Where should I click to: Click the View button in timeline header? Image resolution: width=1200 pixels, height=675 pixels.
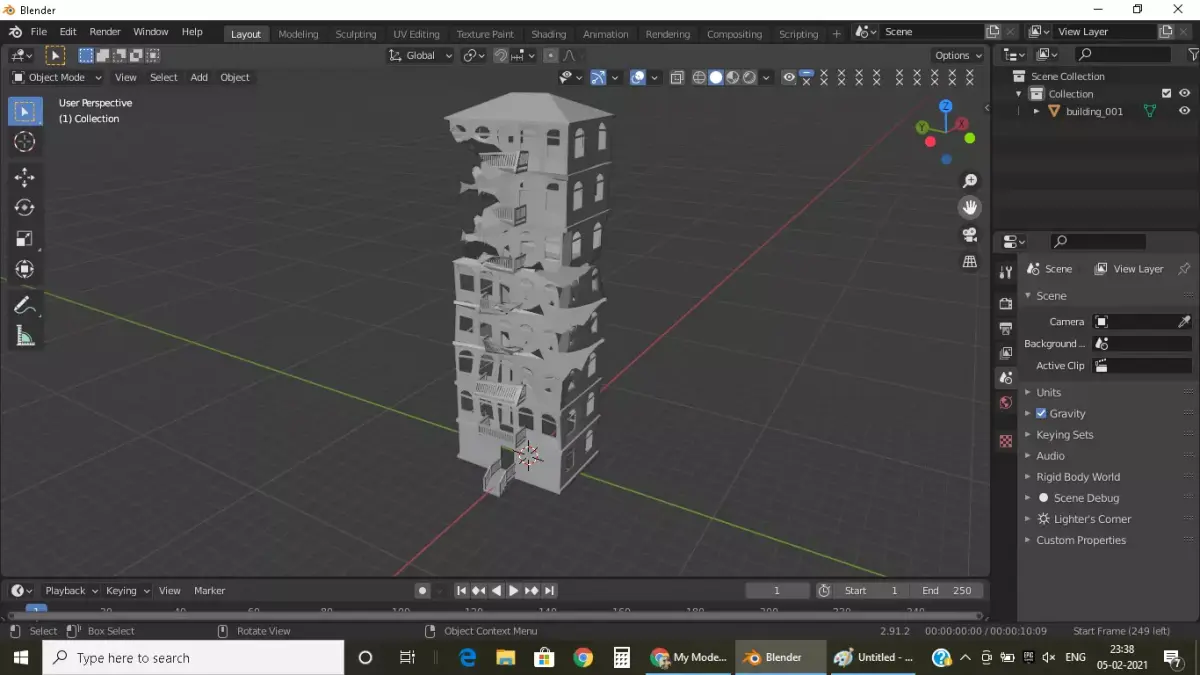tap(170, 591)
